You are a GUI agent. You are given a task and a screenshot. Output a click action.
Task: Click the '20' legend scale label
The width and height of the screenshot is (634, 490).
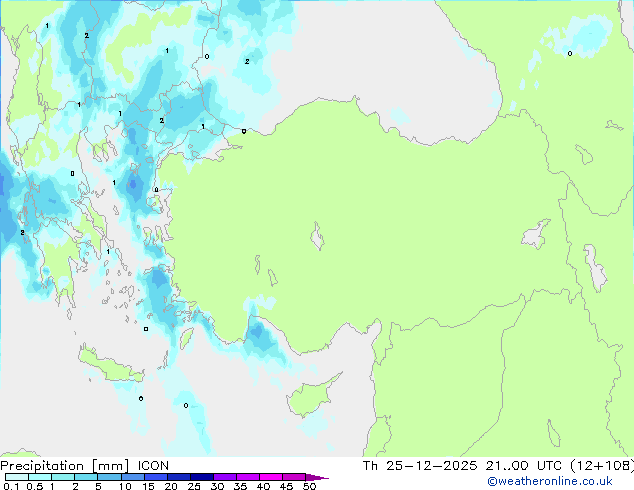171,486
